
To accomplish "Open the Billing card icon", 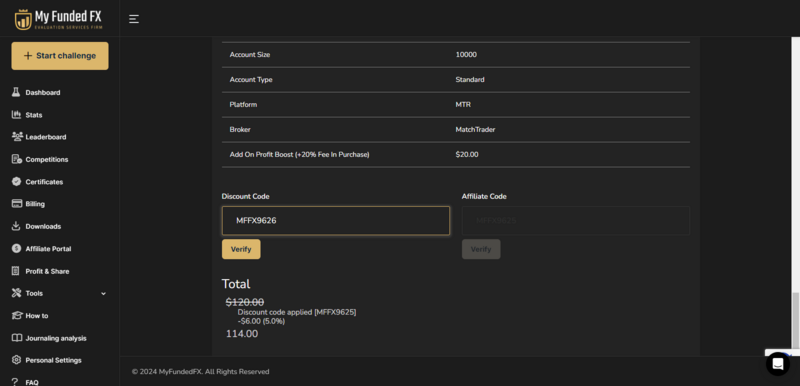I will 16,203.
